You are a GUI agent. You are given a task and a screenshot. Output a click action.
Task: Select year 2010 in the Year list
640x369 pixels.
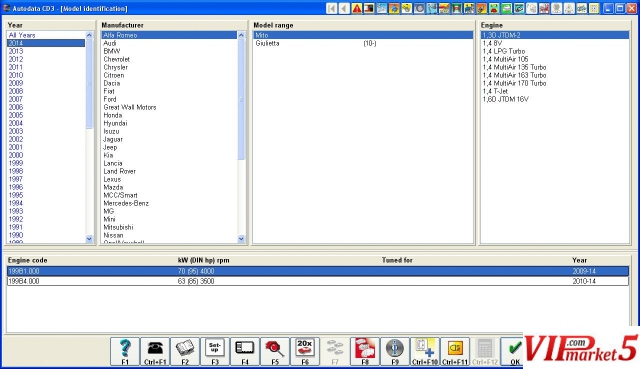[x=46, y=75]
